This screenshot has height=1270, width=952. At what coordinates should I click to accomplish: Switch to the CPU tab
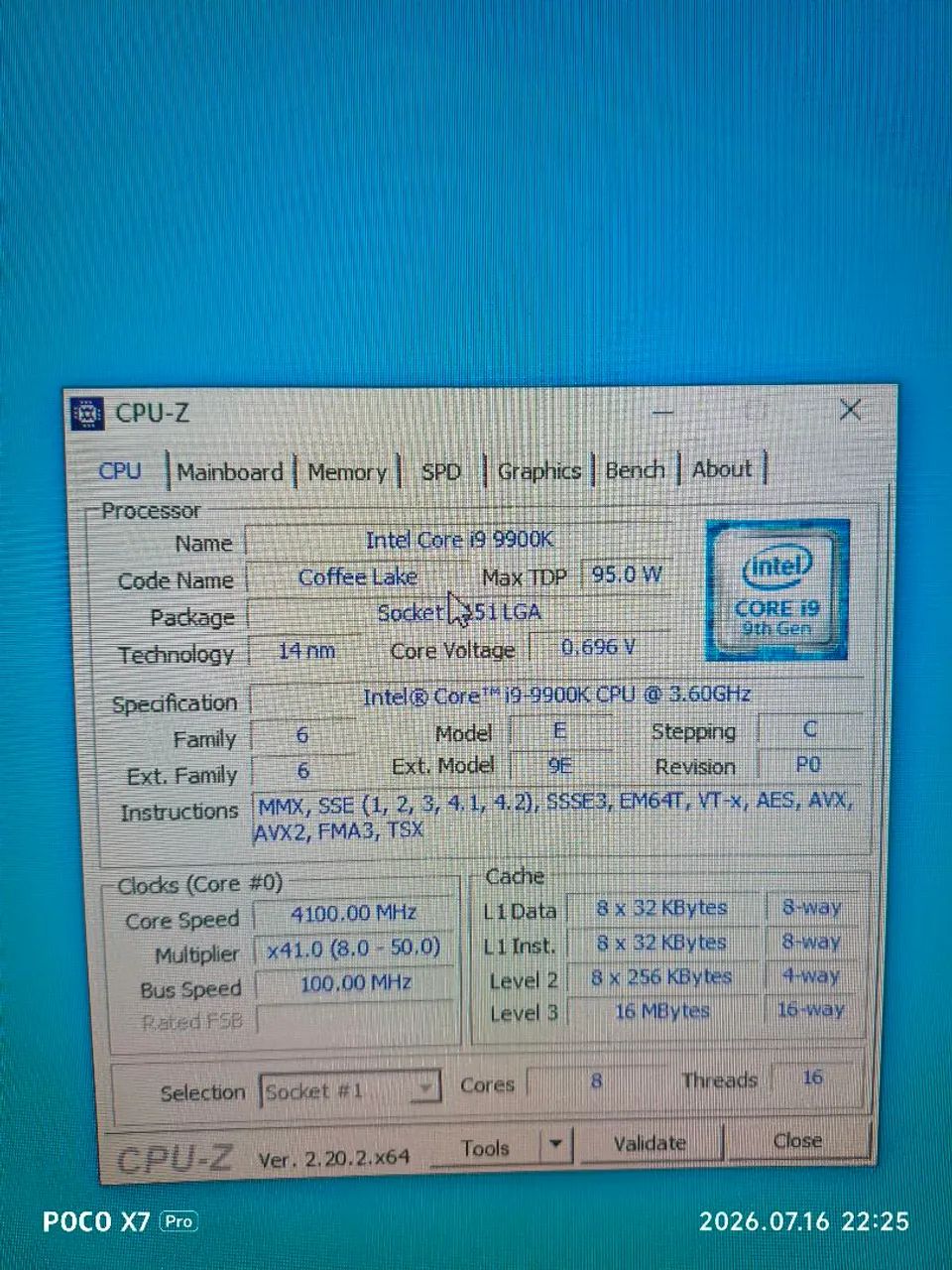(x=120, y=471)
